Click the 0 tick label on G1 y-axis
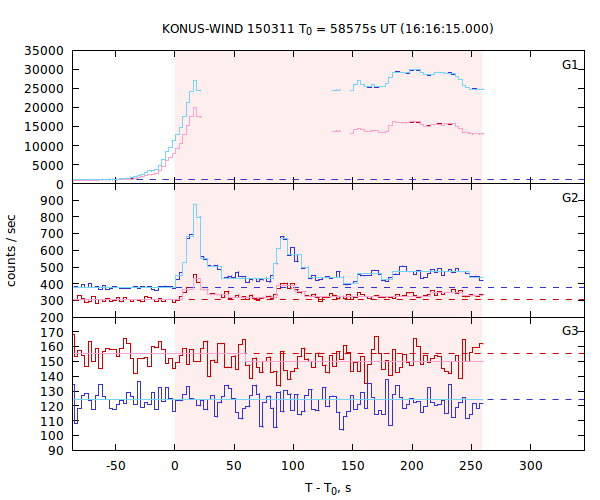 point(59,184)
